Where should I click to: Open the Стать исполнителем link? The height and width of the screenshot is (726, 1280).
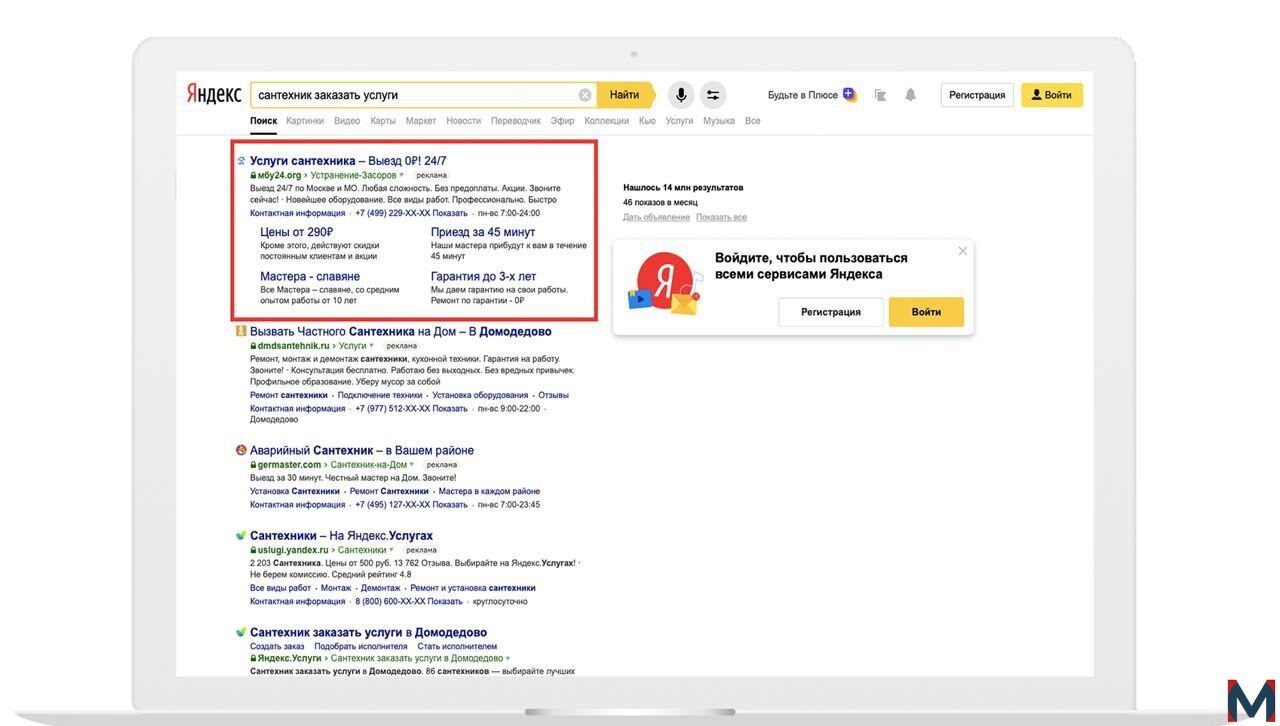(457, 646)
